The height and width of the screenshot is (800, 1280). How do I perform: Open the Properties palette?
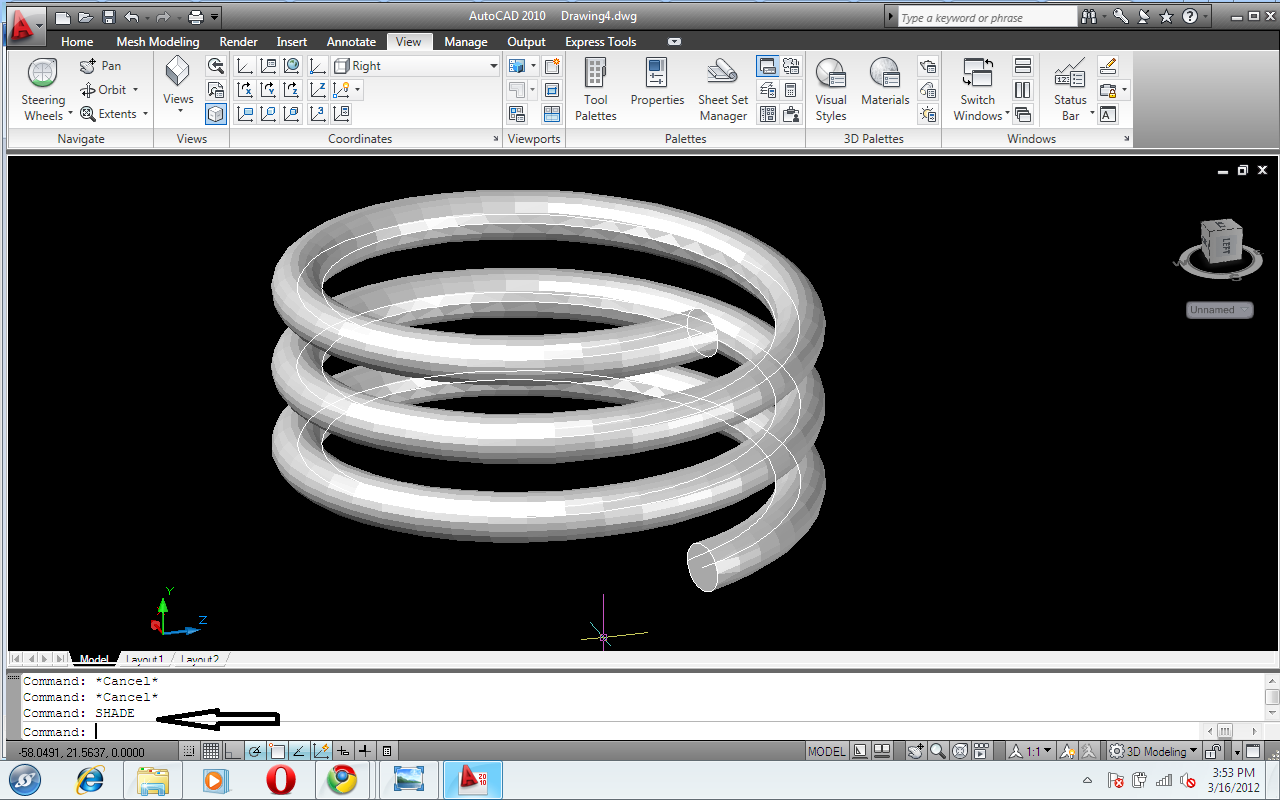[657, 88]
